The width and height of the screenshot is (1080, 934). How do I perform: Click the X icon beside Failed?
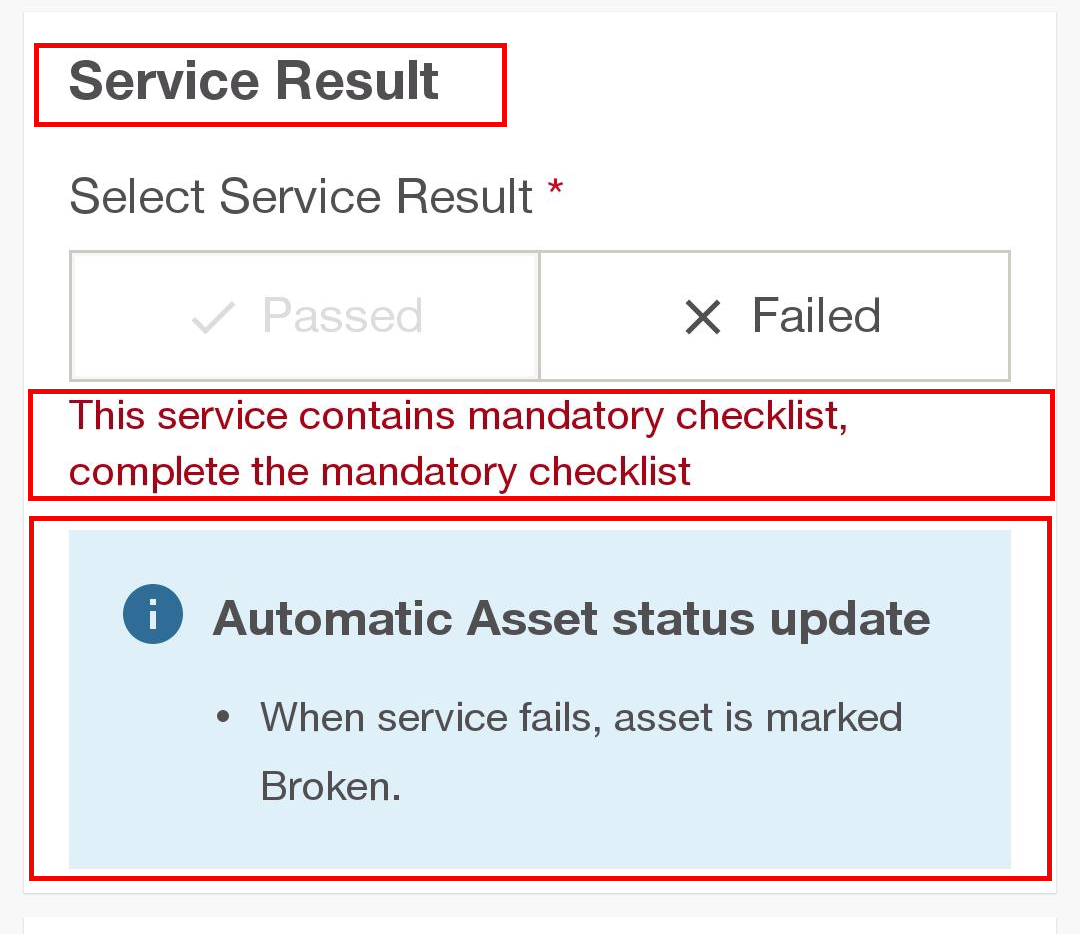(x=702, y=318)
